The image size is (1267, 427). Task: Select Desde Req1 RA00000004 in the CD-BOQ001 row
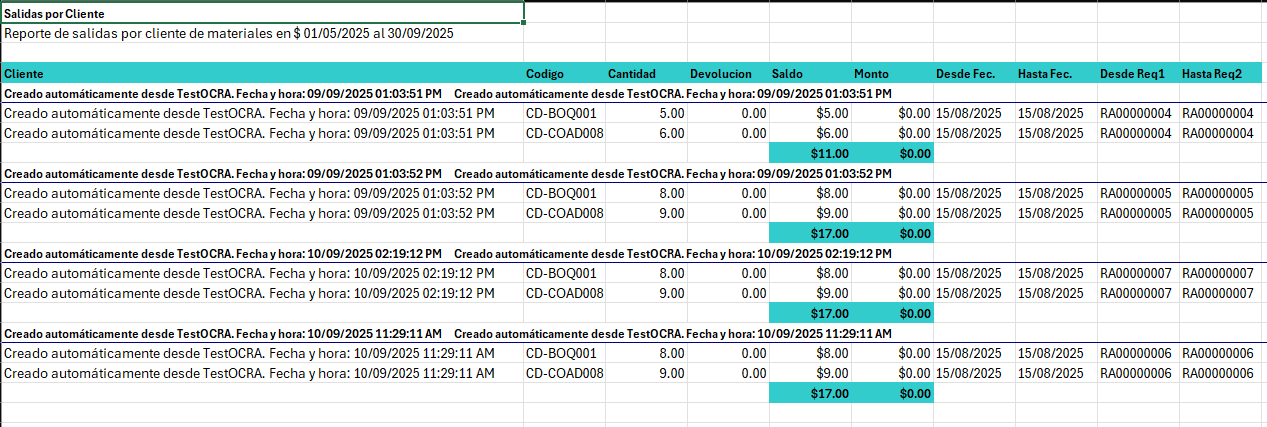pos(1138,113)
